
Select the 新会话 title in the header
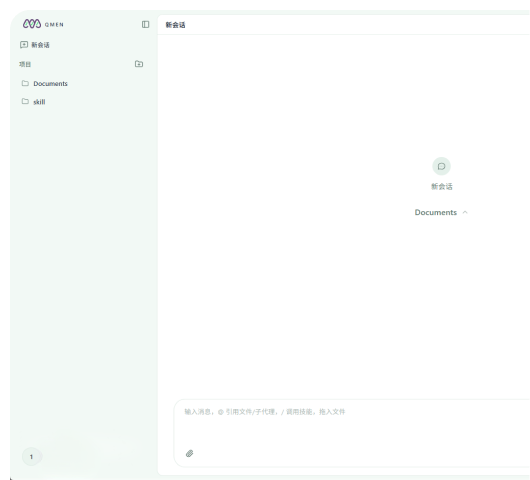tap(175, 25)
